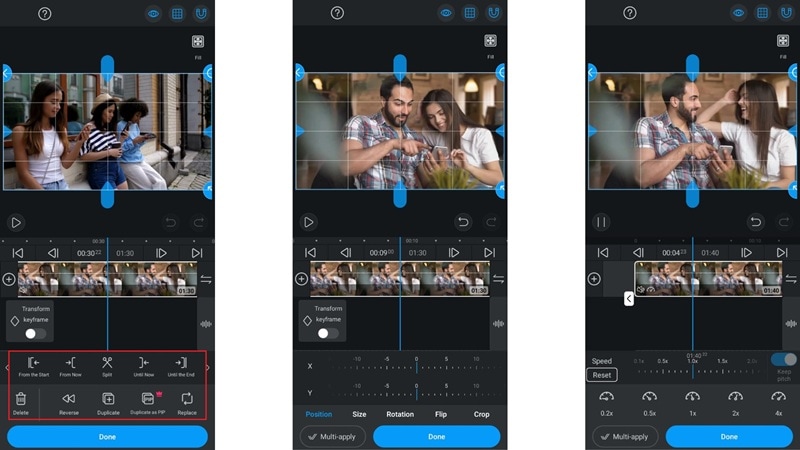Select the 0.2x speed preset icon
800x450 pixels.
click(607, 396)
